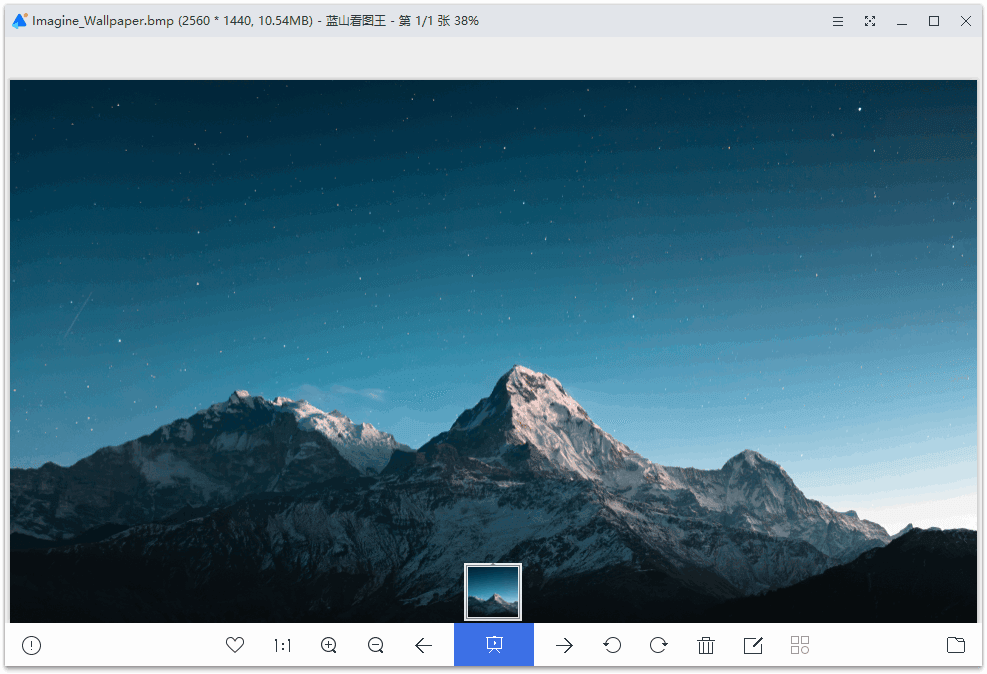
Task: Zoom out with the minus magnifier
Action: tap(376, 646)
